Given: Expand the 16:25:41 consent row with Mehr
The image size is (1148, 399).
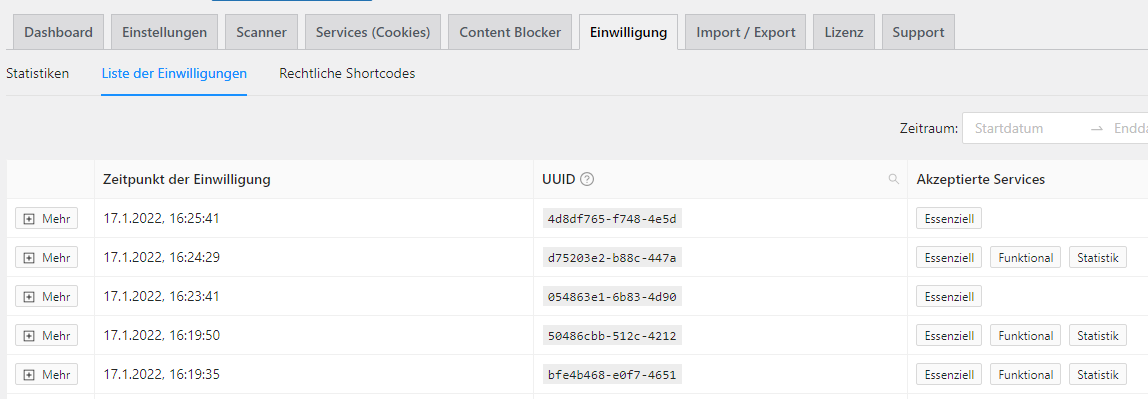Looking at the screenshot, I should pos(47,218).
